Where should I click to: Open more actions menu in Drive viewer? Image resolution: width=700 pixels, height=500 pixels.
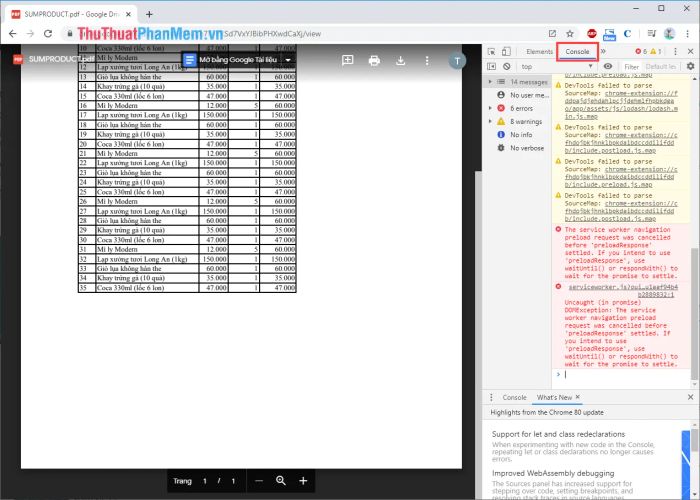(427, 60)
